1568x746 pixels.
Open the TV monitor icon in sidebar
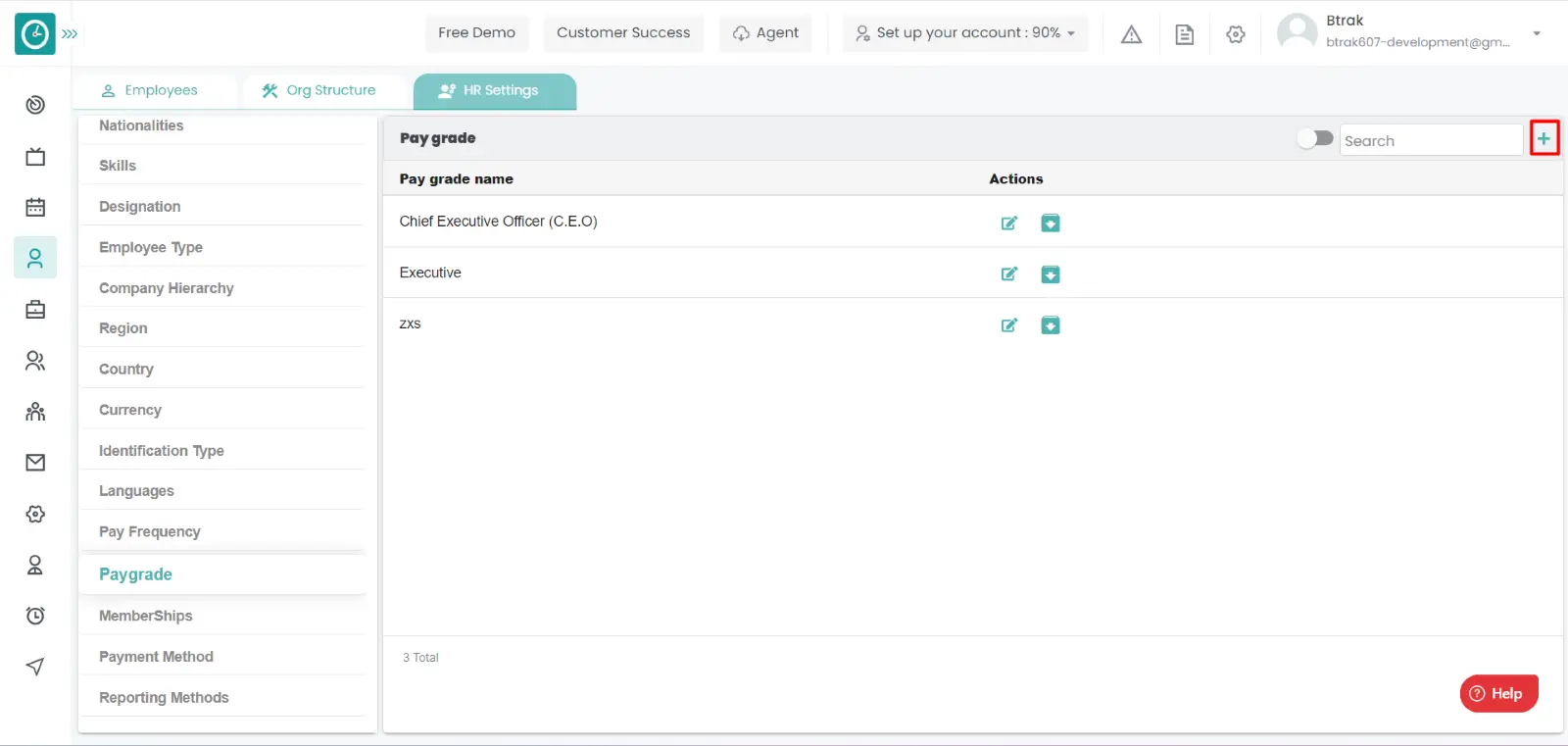pyautogui.click(x=35, y=156)
